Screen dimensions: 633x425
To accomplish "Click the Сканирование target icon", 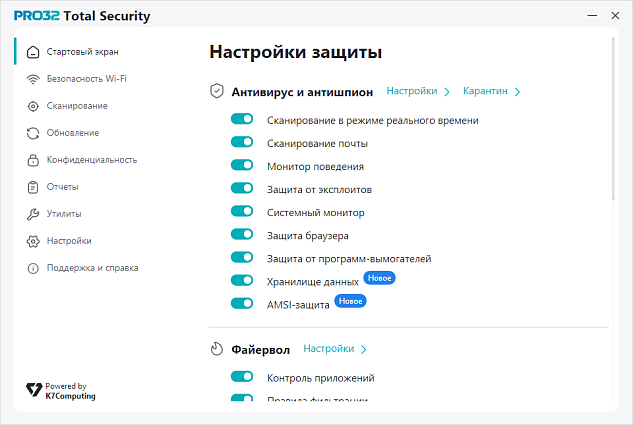I will (x=33, y=106).
